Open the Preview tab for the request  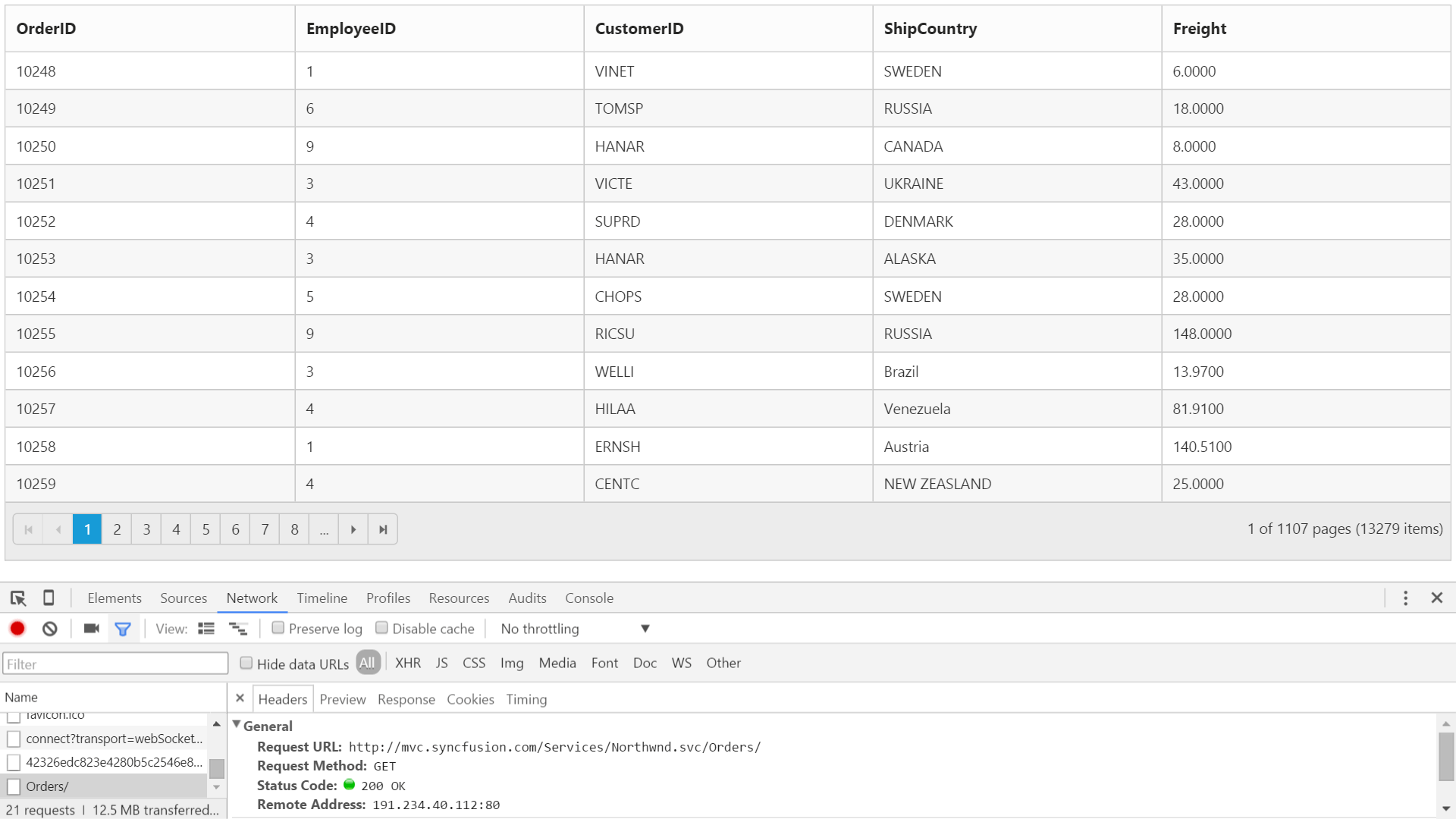point(342,698)
